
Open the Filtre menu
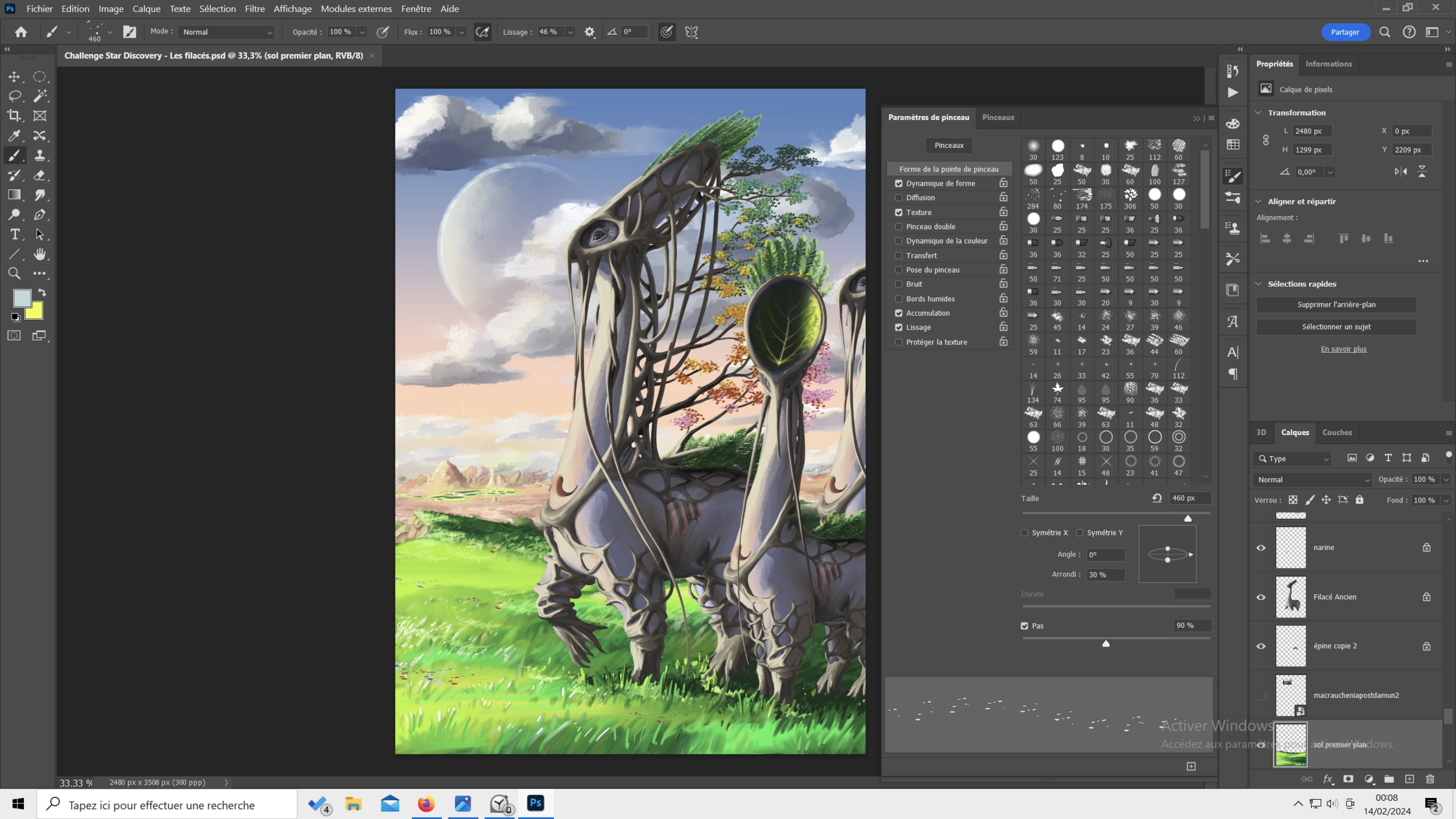point(255,9)
